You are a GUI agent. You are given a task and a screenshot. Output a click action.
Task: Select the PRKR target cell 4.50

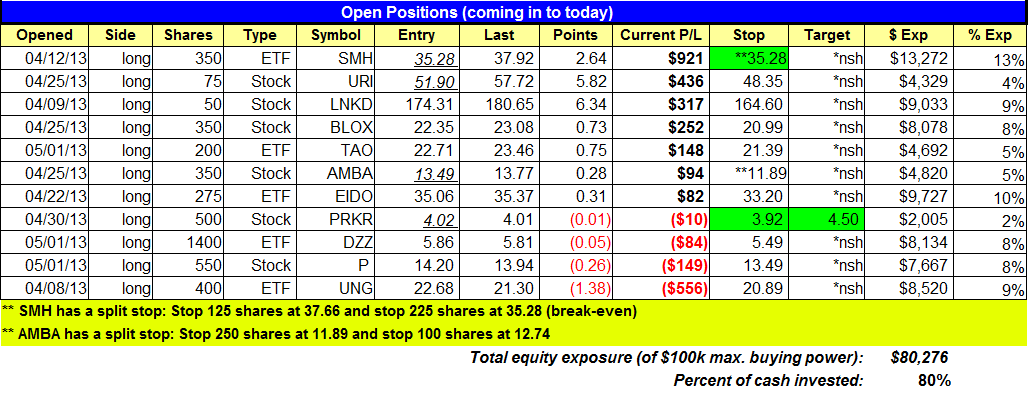tap(828, 219)
